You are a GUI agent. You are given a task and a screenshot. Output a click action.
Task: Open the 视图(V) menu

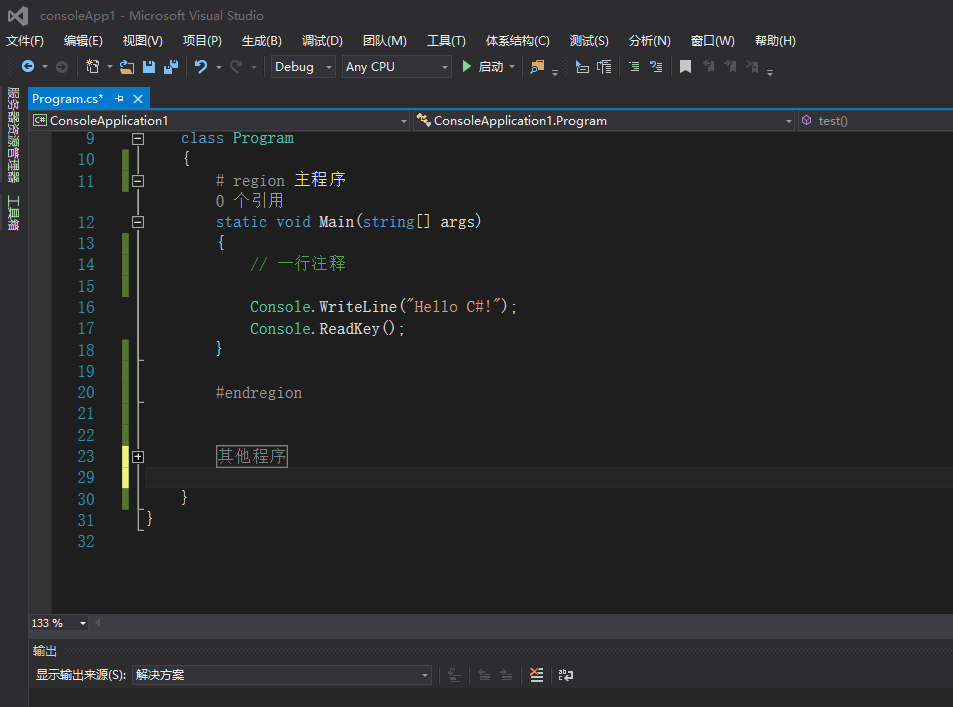pyautogui.click(x=142, y=41)
